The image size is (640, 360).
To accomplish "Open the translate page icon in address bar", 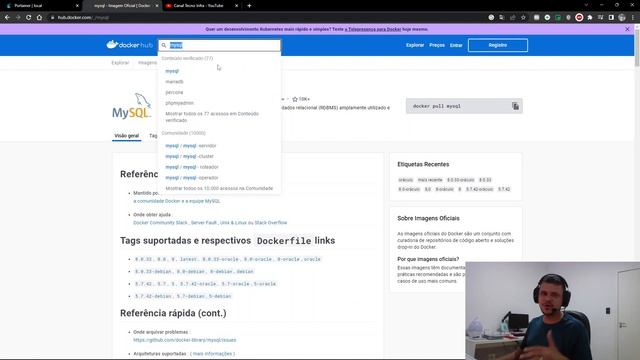I will click(x=502, y=18).
